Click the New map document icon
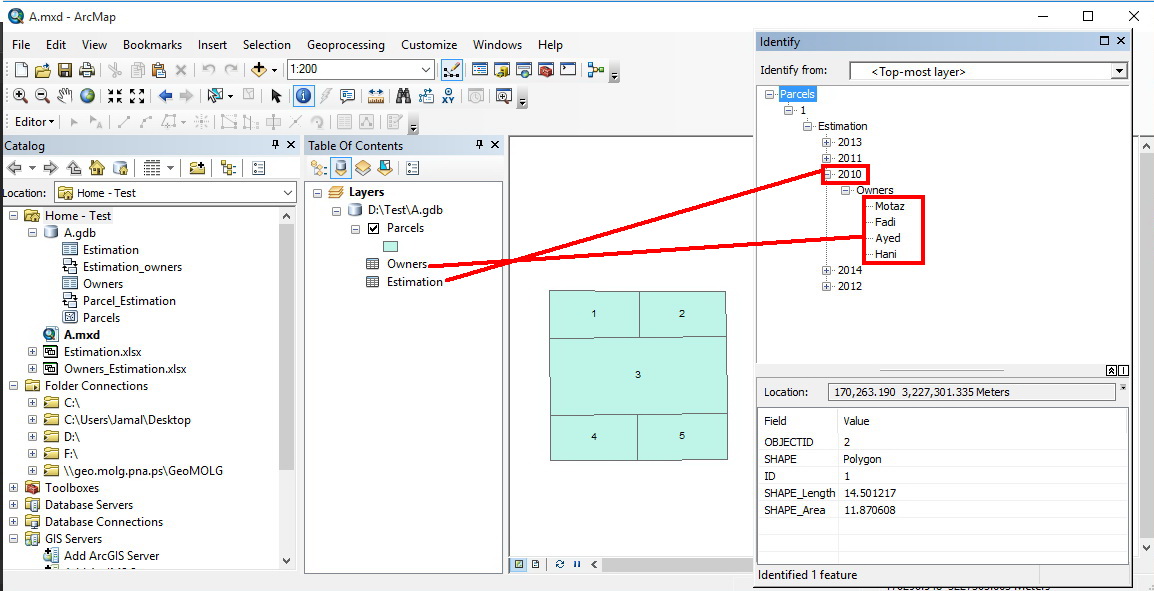Image resolution: width=1154 pixels, height=591 pixels. (x=21, y=71)
